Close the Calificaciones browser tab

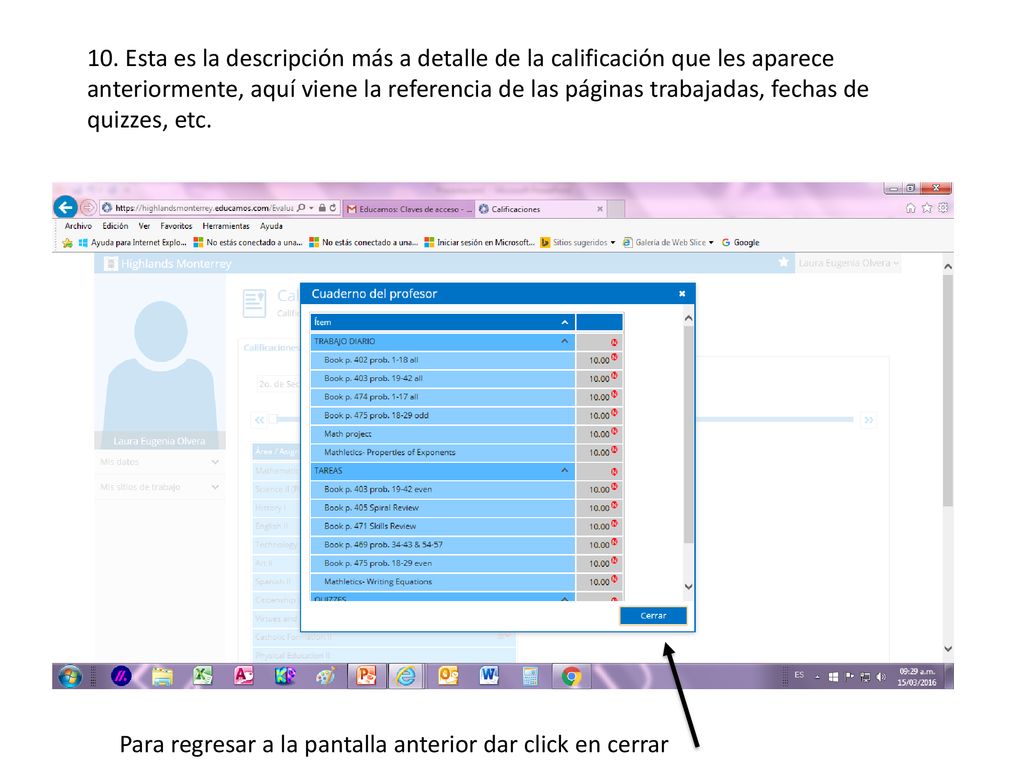coord(600,209)
